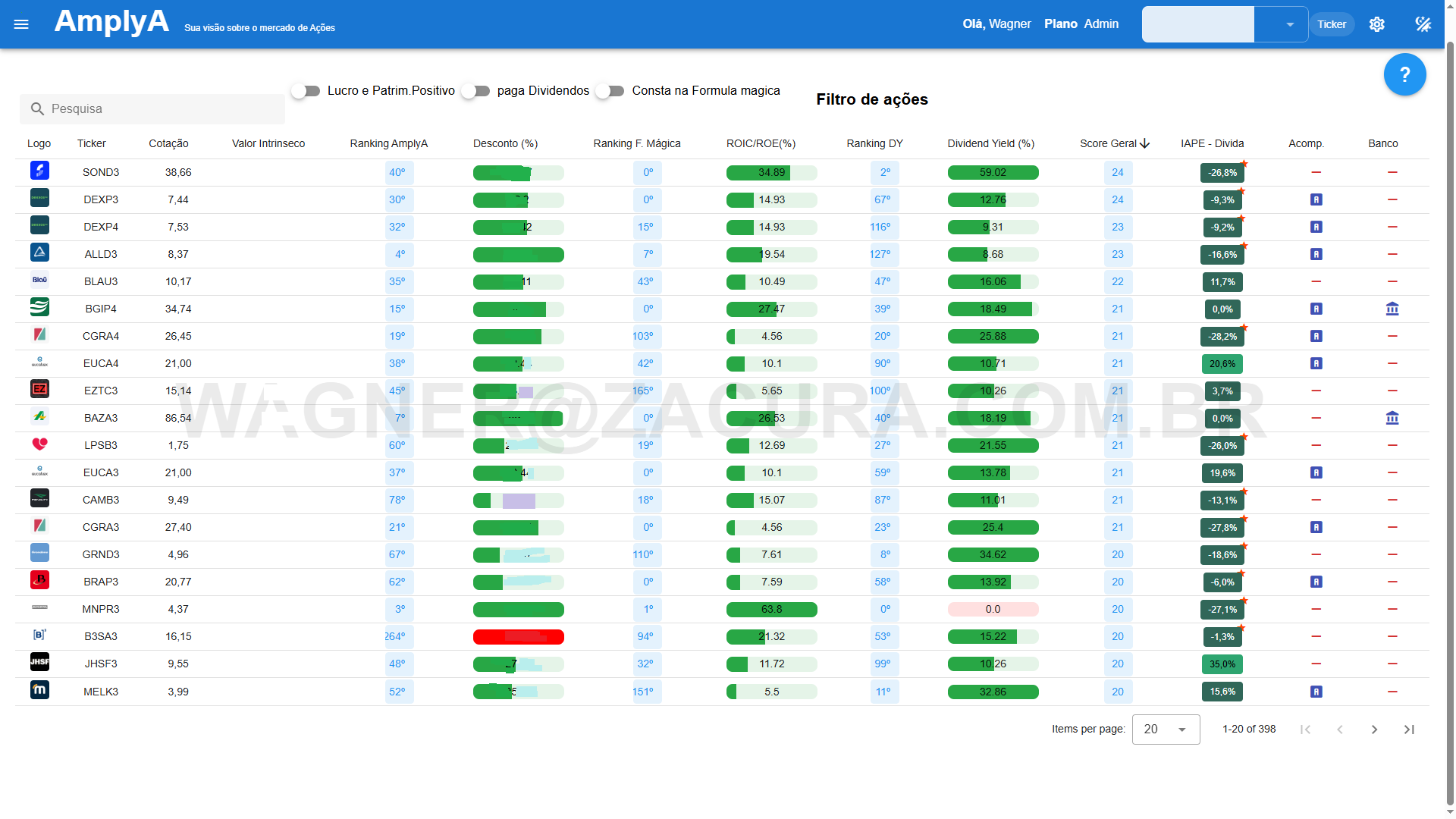Open the settings gear icon
This screenshot has height=819, width=1456.
tap(1377, 24)
